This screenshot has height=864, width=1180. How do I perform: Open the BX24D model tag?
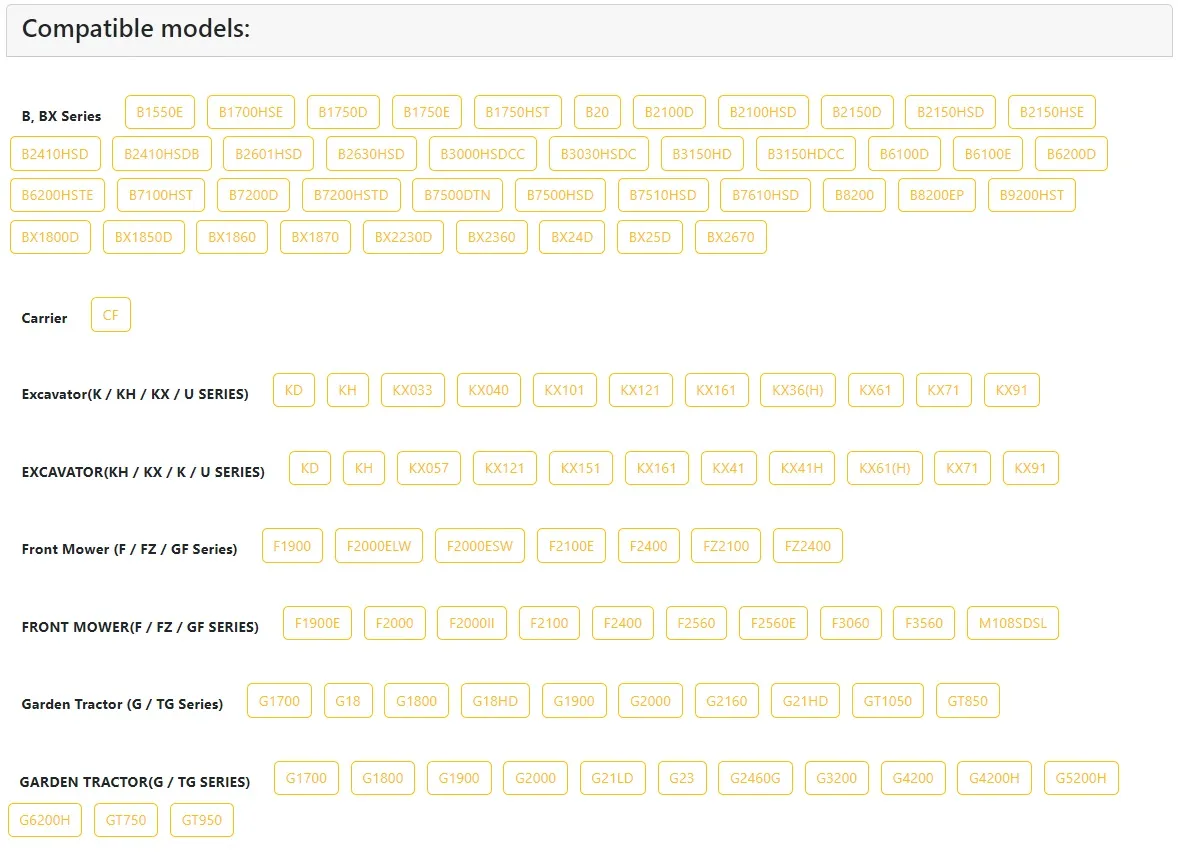tap(571, 237)
